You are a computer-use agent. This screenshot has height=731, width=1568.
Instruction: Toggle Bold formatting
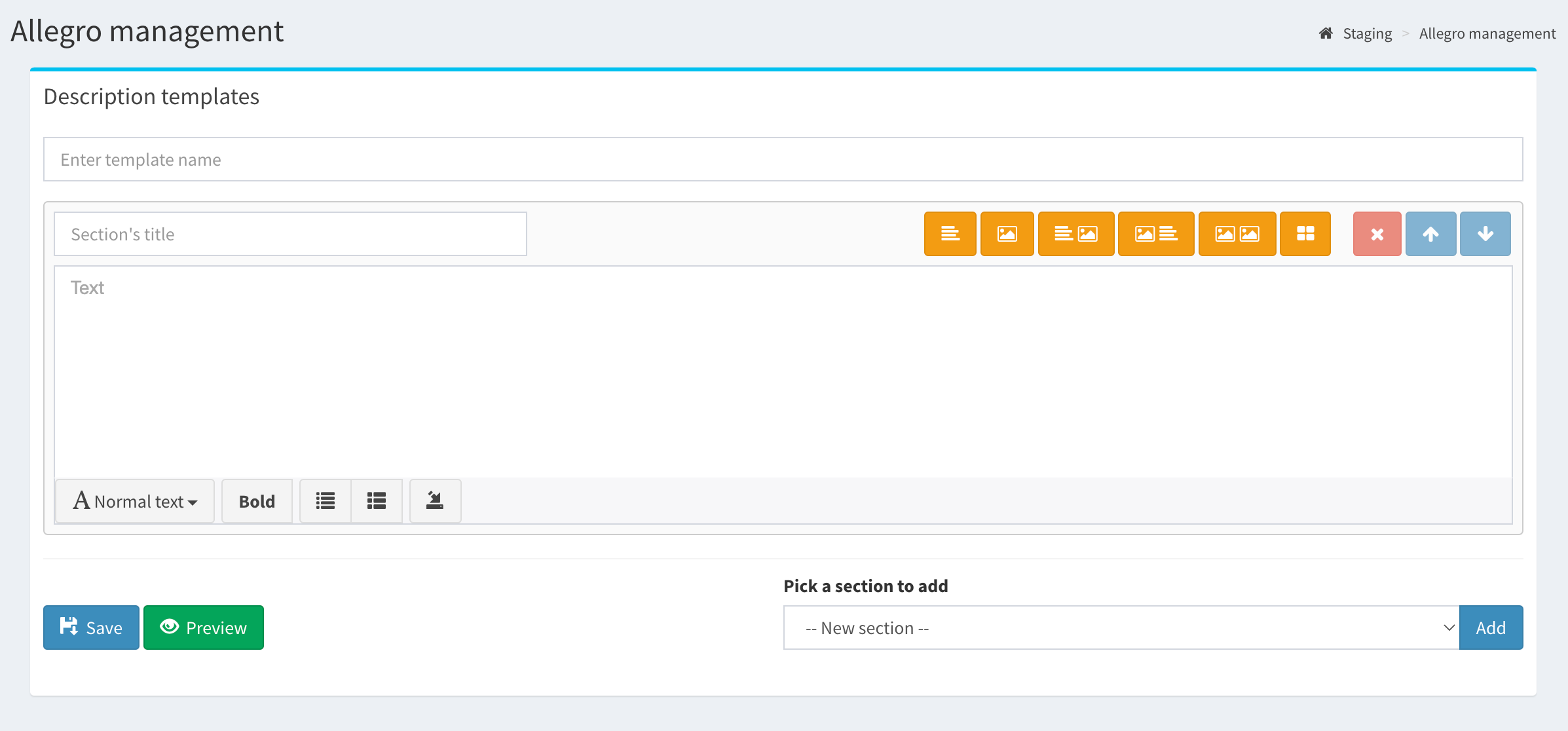(257, 501)
